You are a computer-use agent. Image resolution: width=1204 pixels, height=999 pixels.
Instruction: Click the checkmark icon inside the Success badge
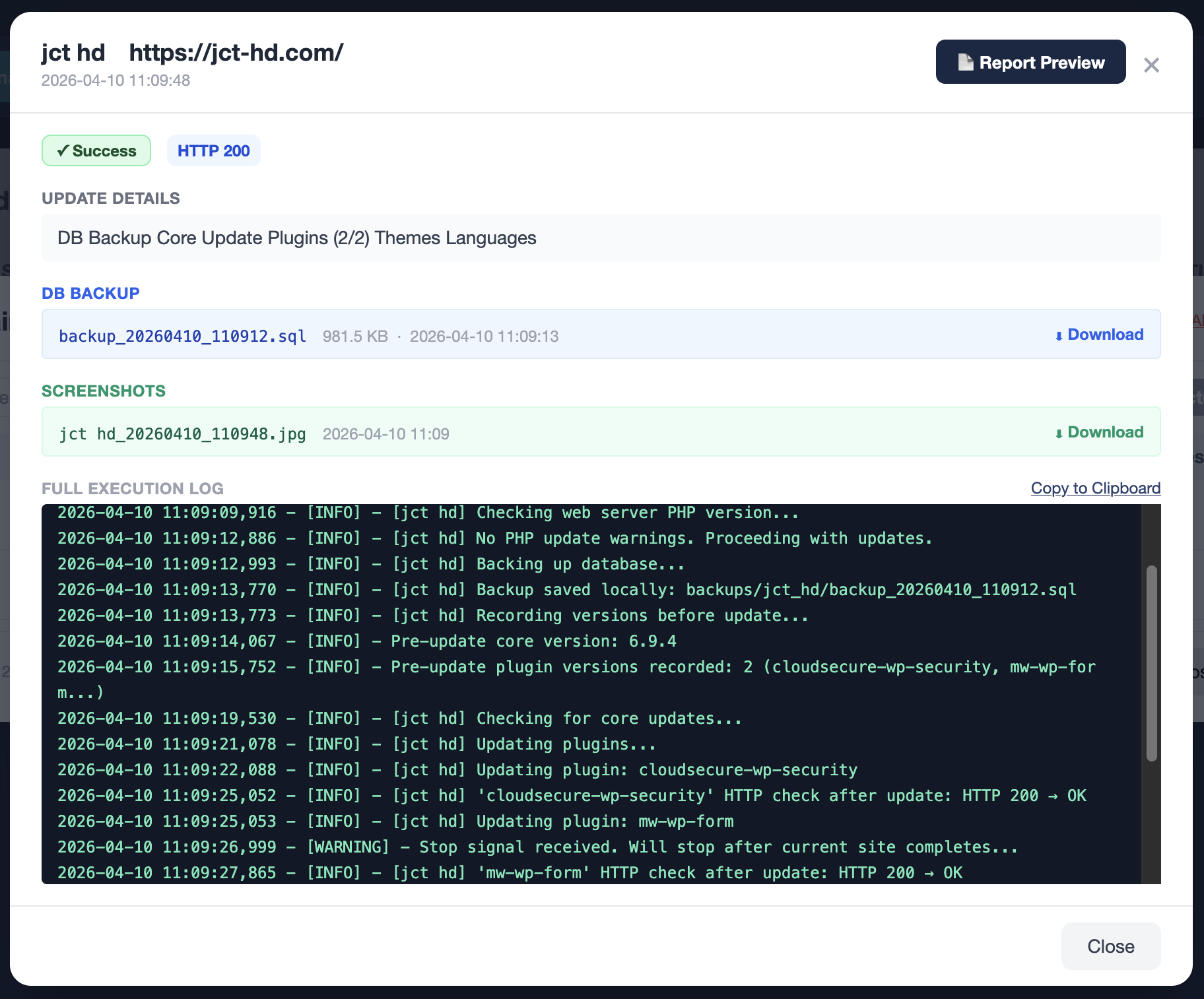63,150
